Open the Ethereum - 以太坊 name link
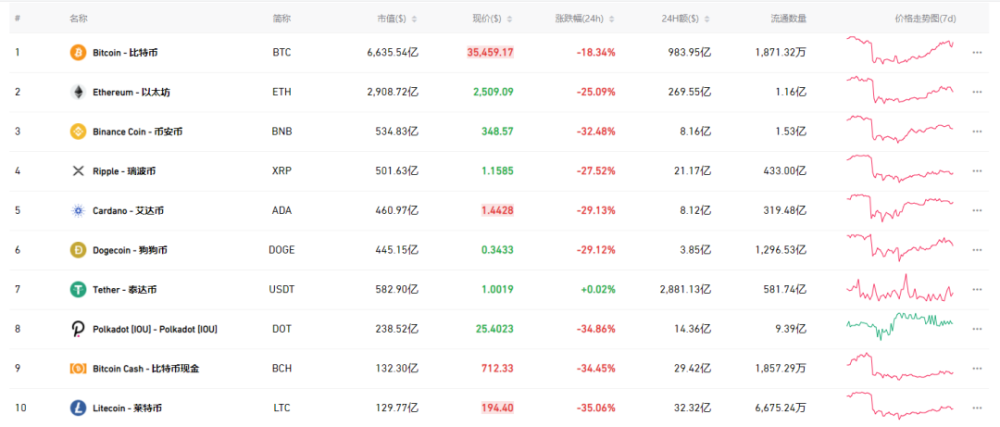1000x427 pixels. [x=131, y=92]
